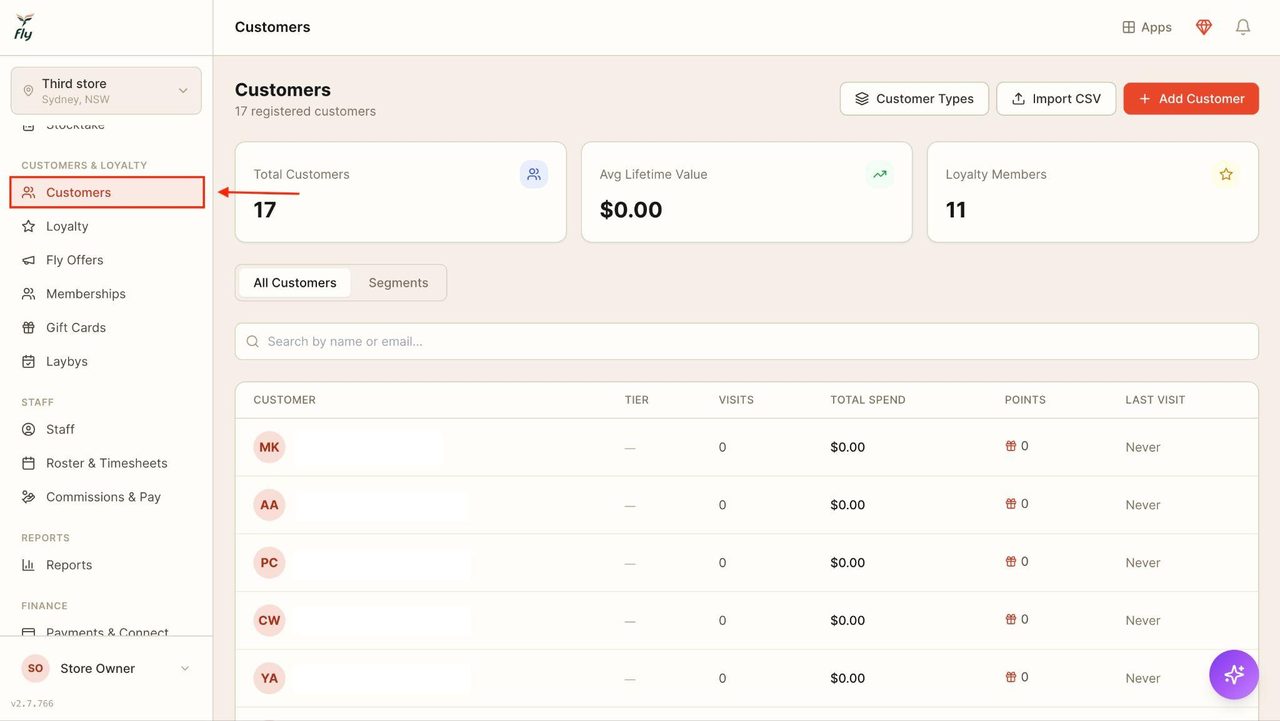Image resolution: width=1280 pixels, height=721 pixels.
Task: Click the Loyalty Members value 11
Action: [x=956, y=210]
